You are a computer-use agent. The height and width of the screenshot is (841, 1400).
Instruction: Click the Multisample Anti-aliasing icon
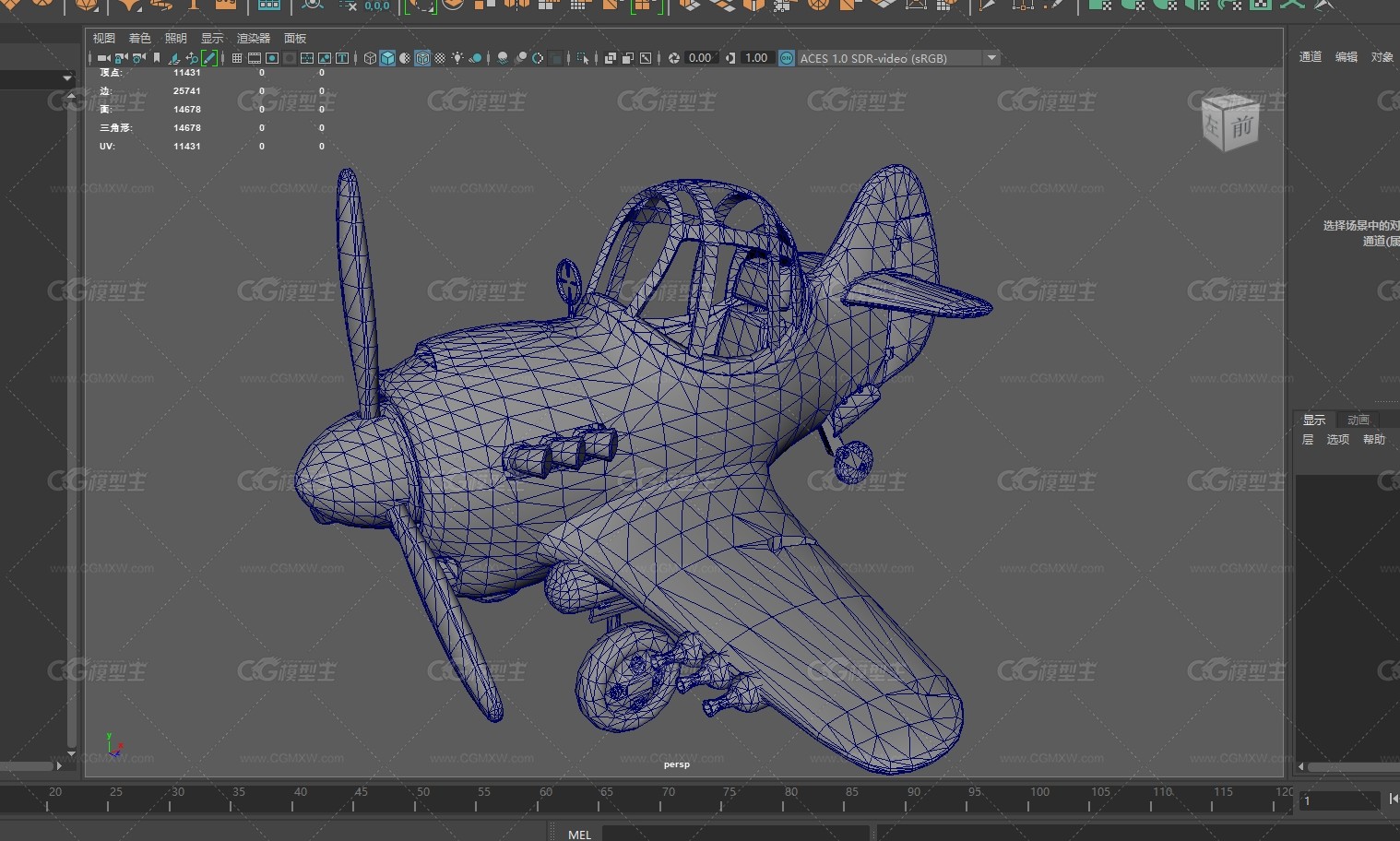[x=538, y=58]
